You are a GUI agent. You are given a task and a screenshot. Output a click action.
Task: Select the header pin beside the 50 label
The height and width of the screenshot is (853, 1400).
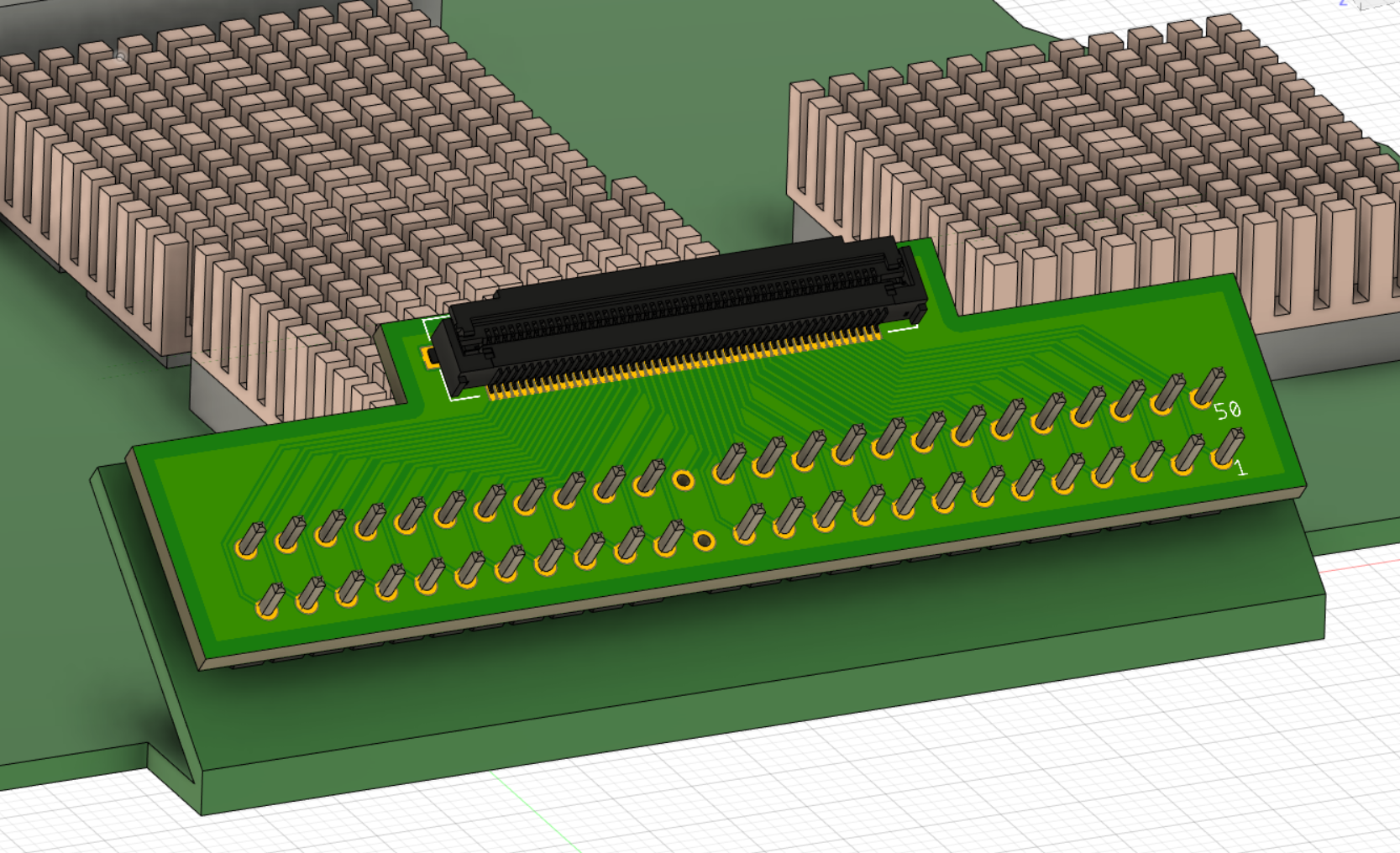(x=1209, y=388)
